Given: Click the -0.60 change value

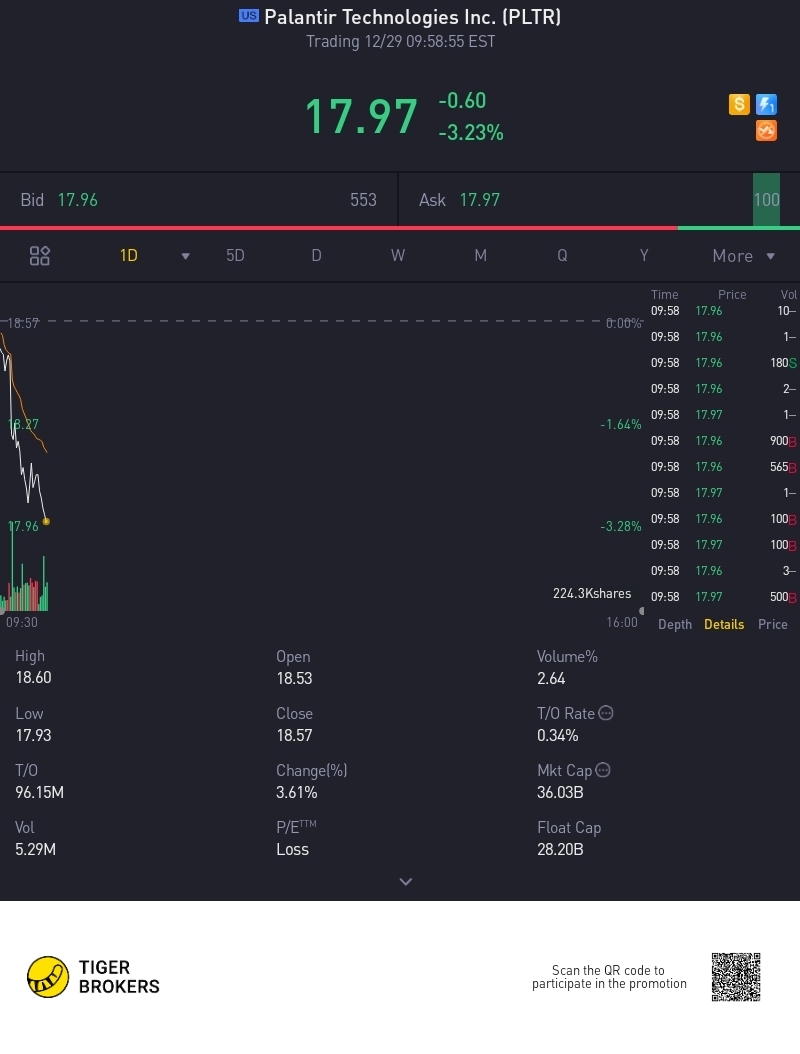Looking at the screenshot, I should tap(462, 100).
